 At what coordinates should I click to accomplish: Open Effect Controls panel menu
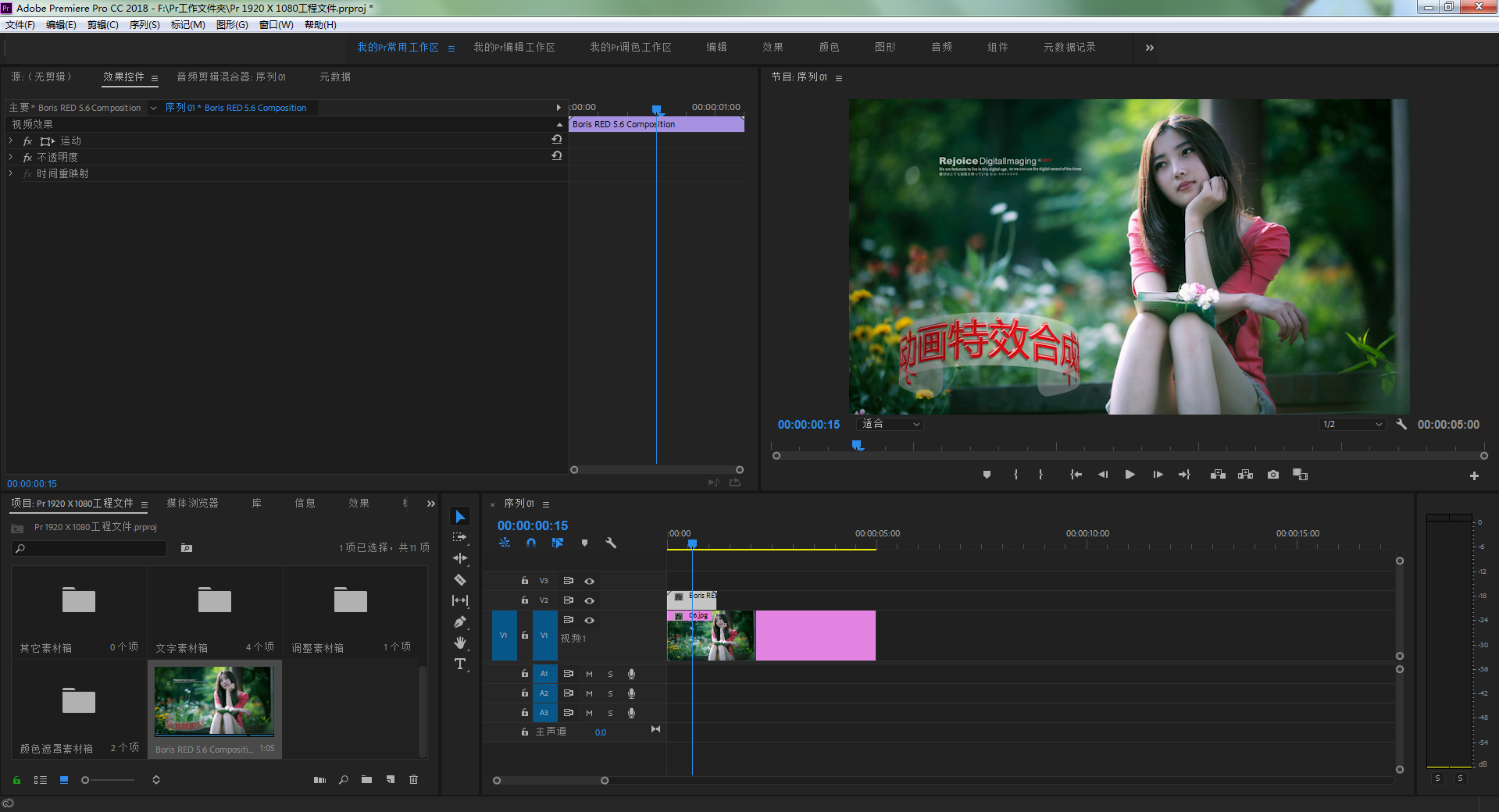click(x=155, y=78)
